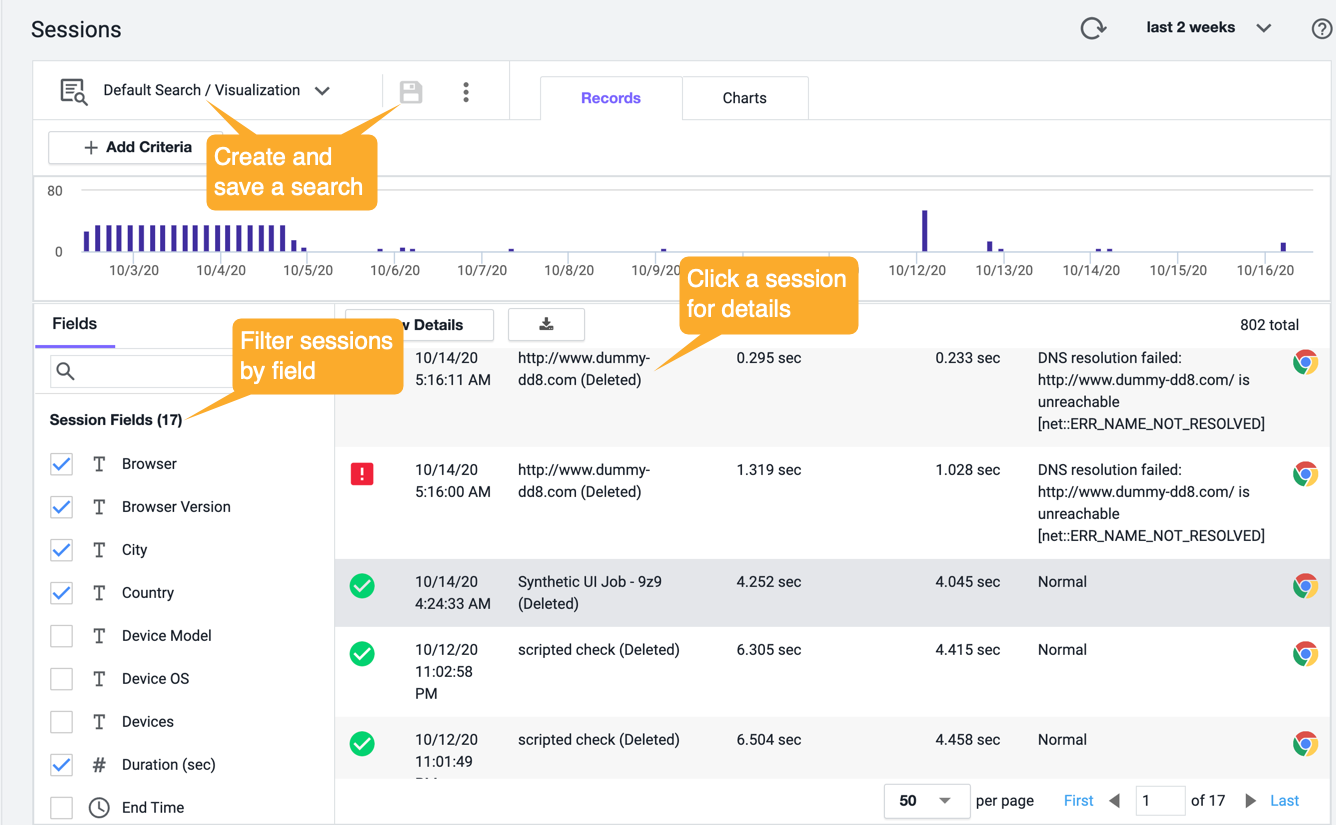Enable the Device OS checkbox

62,679
